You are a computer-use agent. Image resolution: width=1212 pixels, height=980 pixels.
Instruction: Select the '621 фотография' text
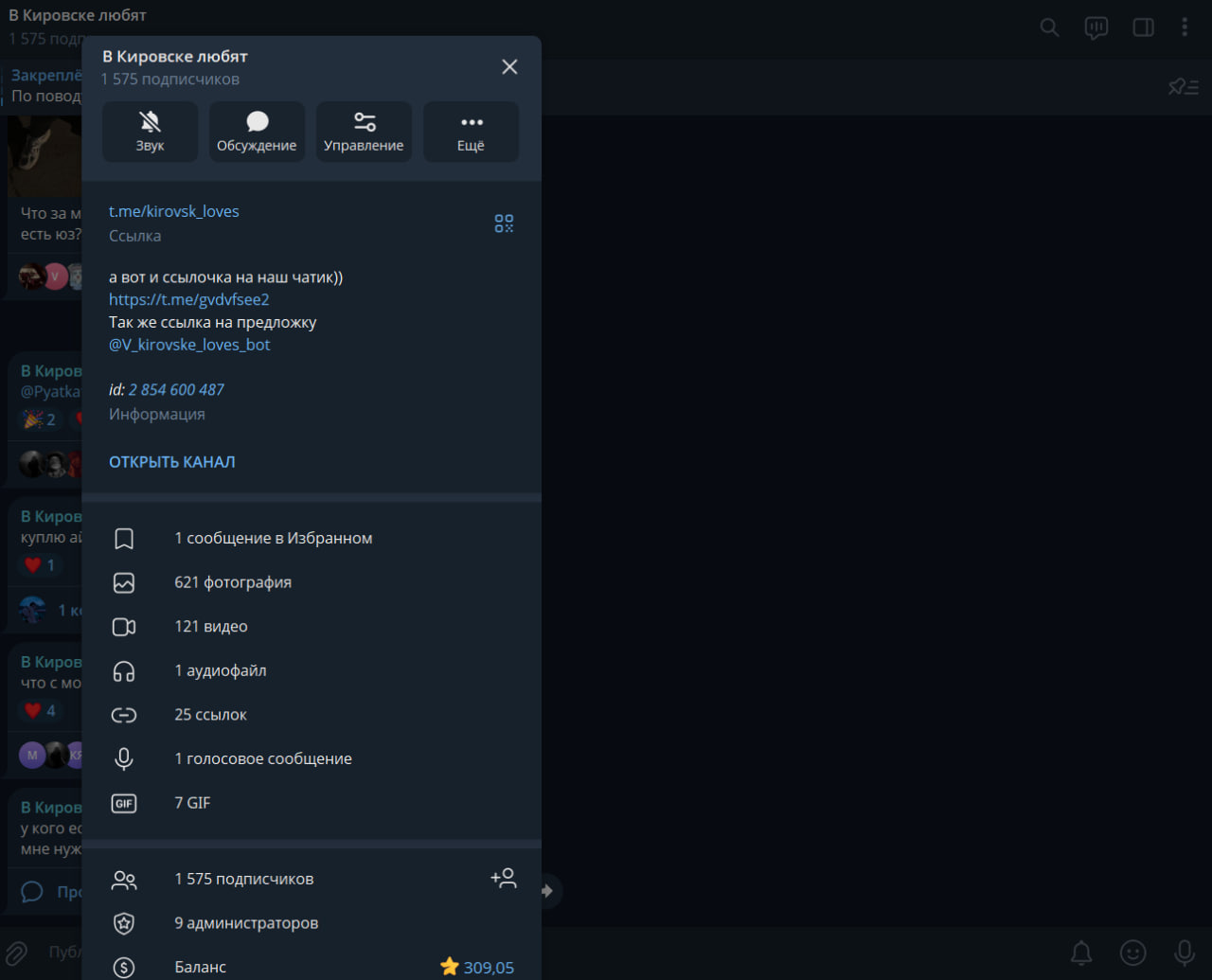pos(233,582)
